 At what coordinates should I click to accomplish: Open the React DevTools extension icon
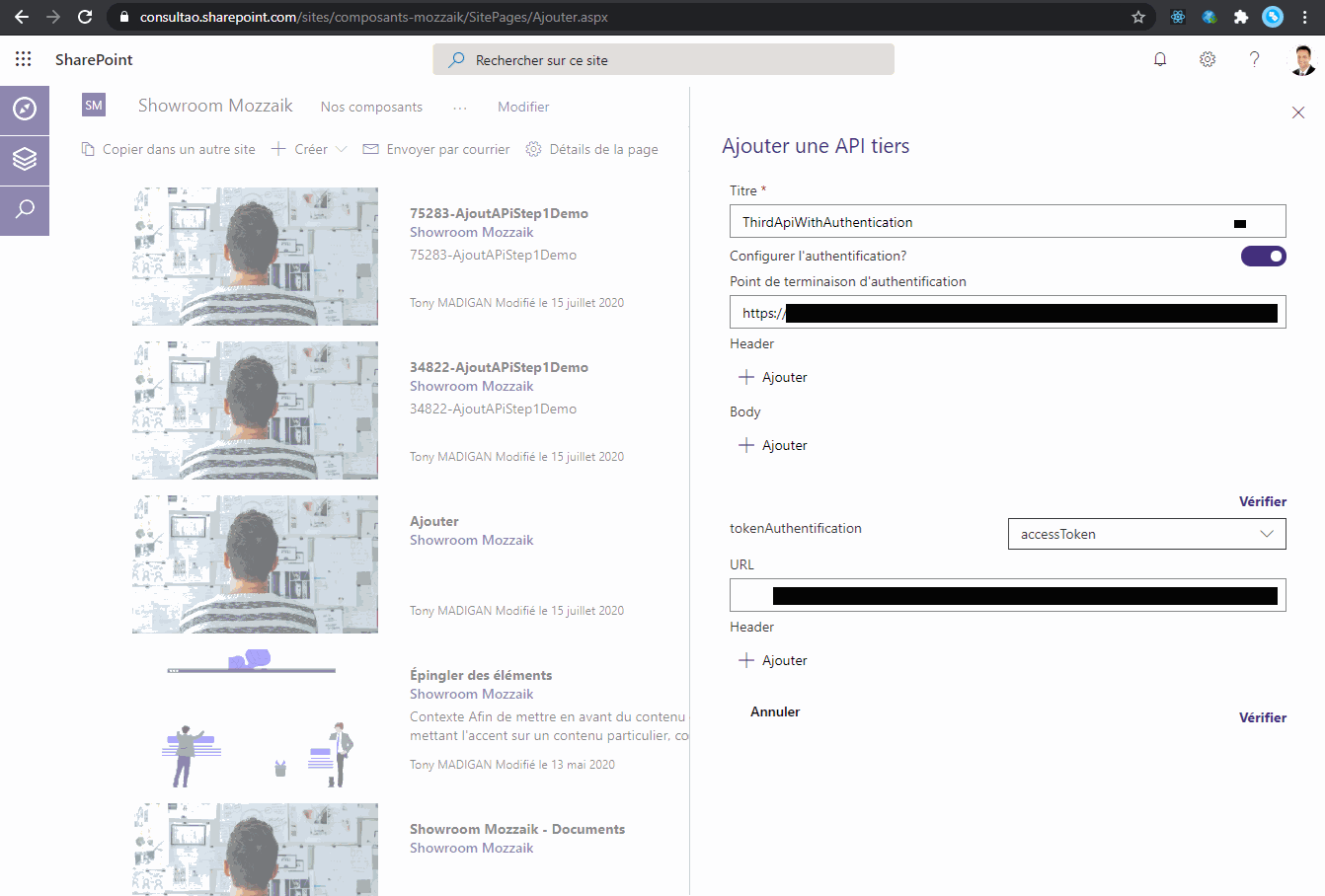1178,17
